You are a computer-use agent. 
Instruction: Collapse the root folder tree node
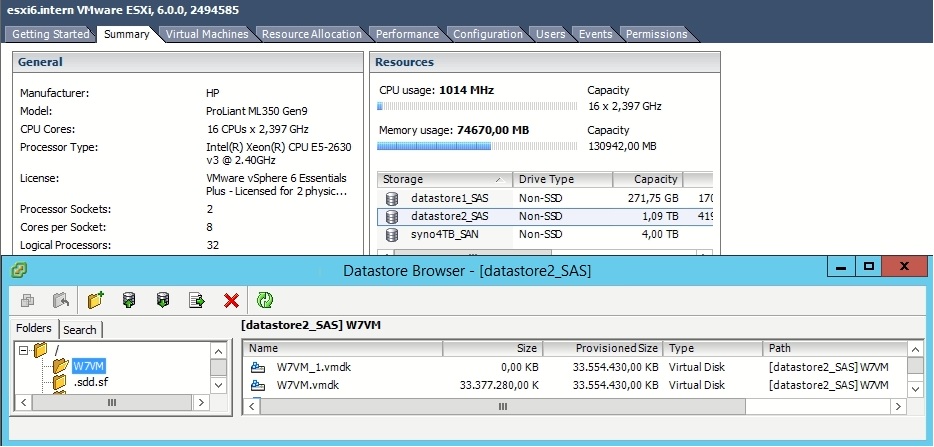pyautogui.click(x=23, y=350)
